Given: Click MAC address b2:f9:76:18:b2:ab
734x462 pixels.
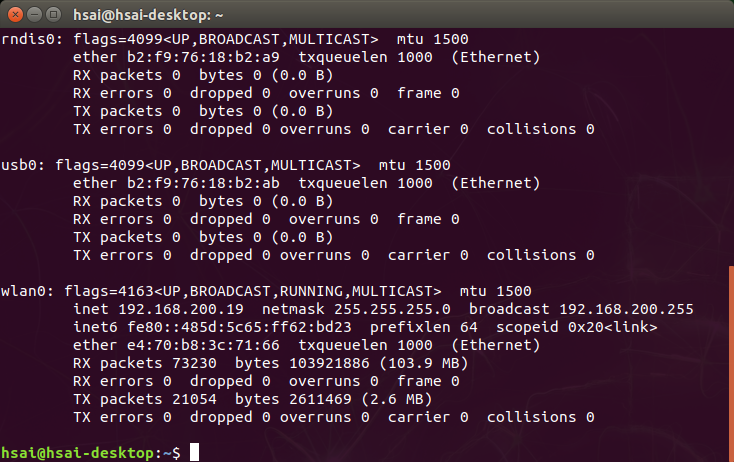Looking at the screenshot, I should [x=203, y=183].
